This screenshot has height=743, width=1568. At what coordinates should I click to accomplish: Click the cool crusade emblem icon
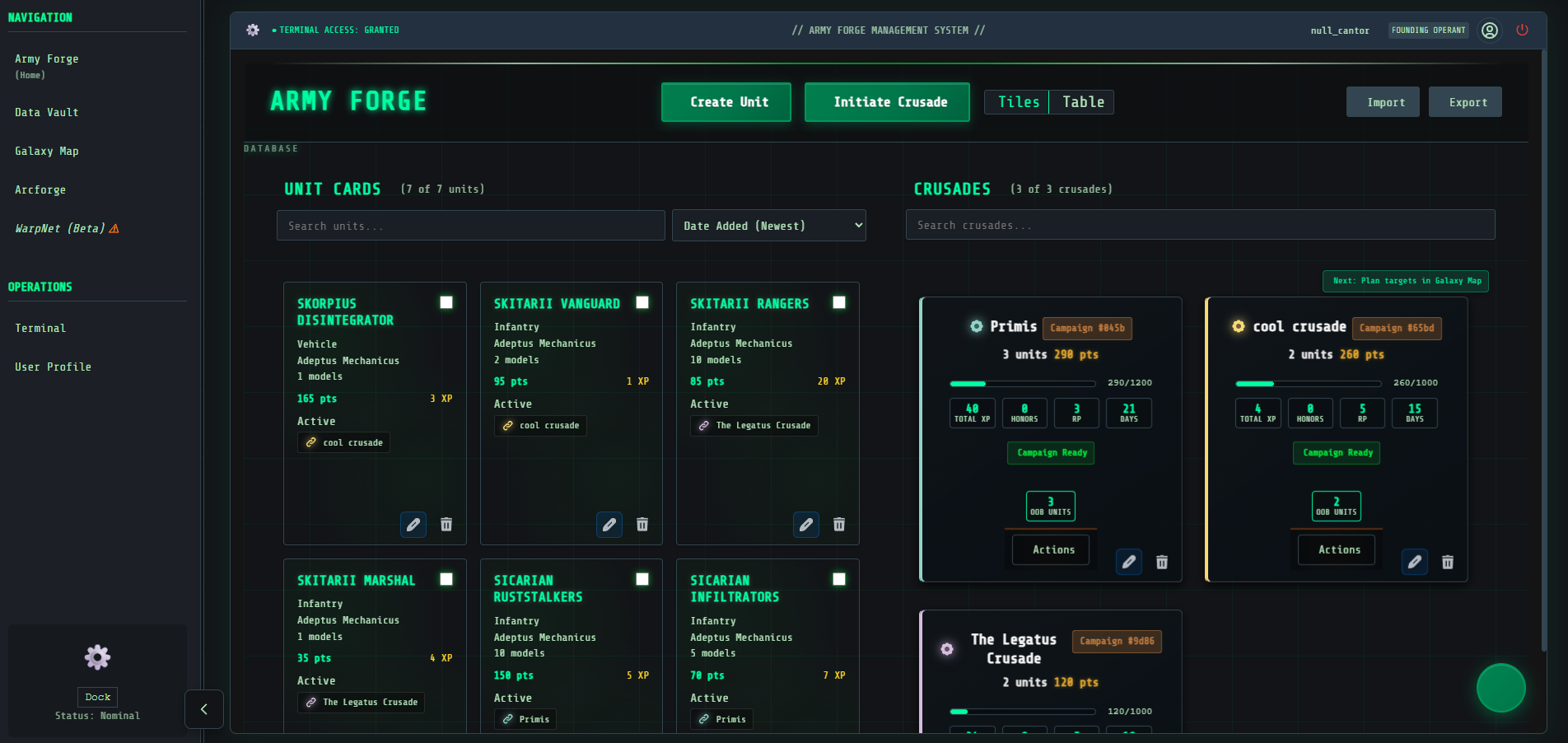point(1239,326)
